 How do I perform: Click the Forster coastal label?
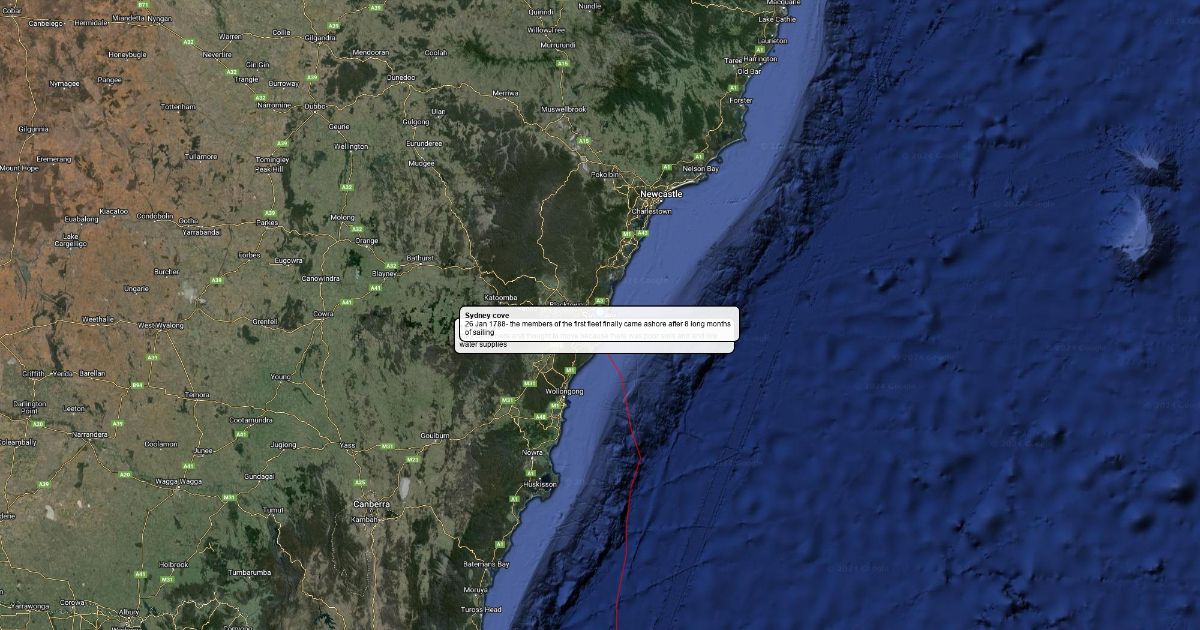point(740,100)
